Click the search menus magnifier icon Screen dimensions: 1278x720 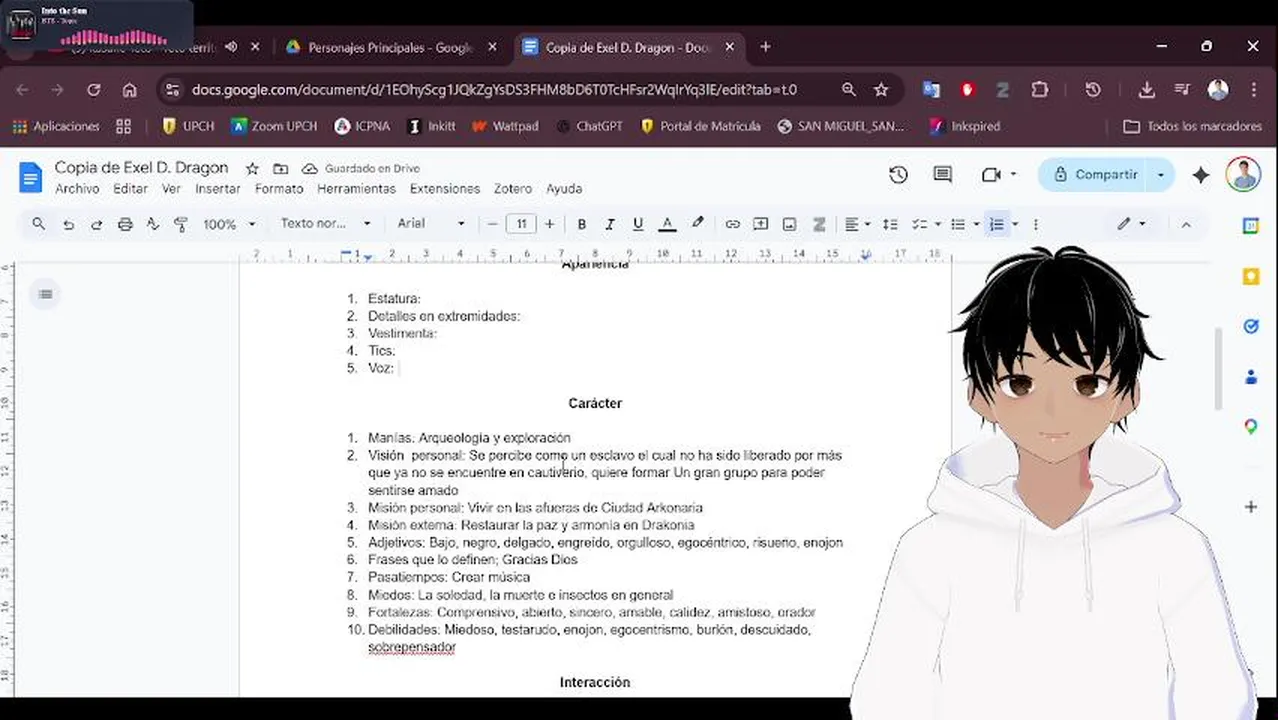point(39,224)
